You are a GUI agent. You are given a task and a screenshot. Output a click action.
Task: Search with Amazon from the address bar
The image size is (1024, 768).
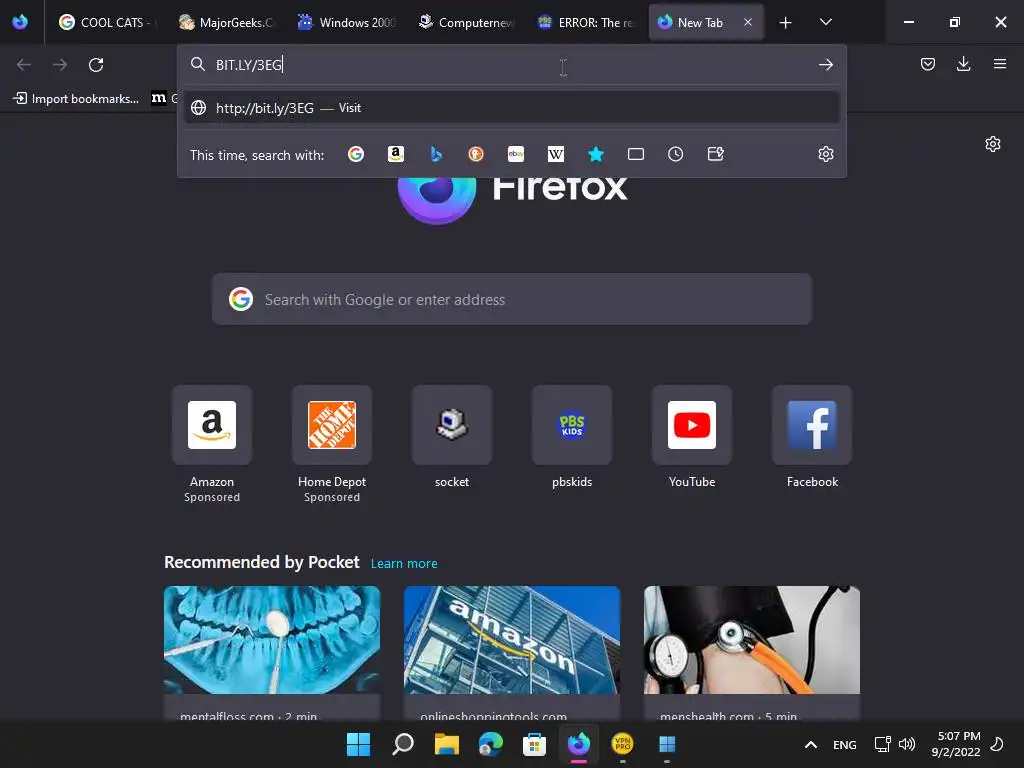point(396,154)
